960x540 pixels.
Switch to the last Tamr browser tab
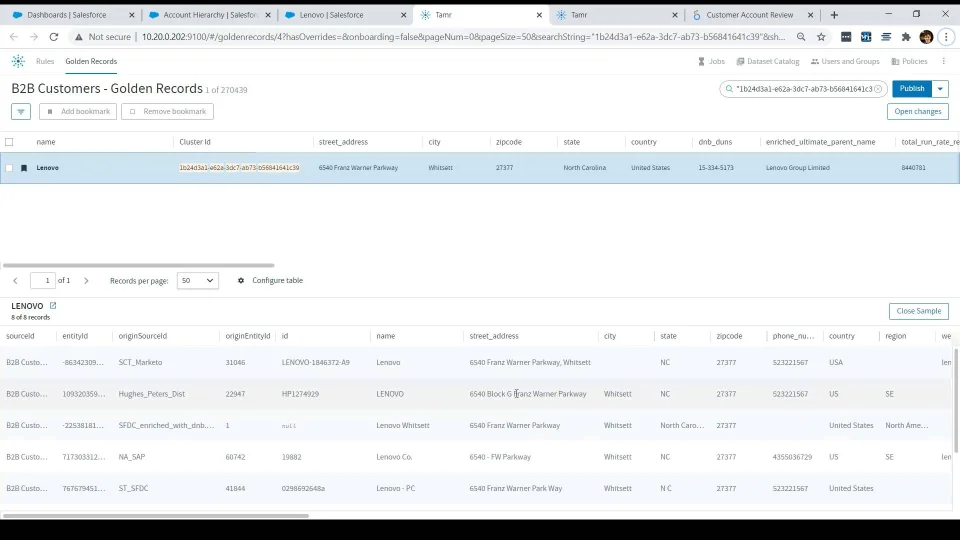[x=617, y=15]
